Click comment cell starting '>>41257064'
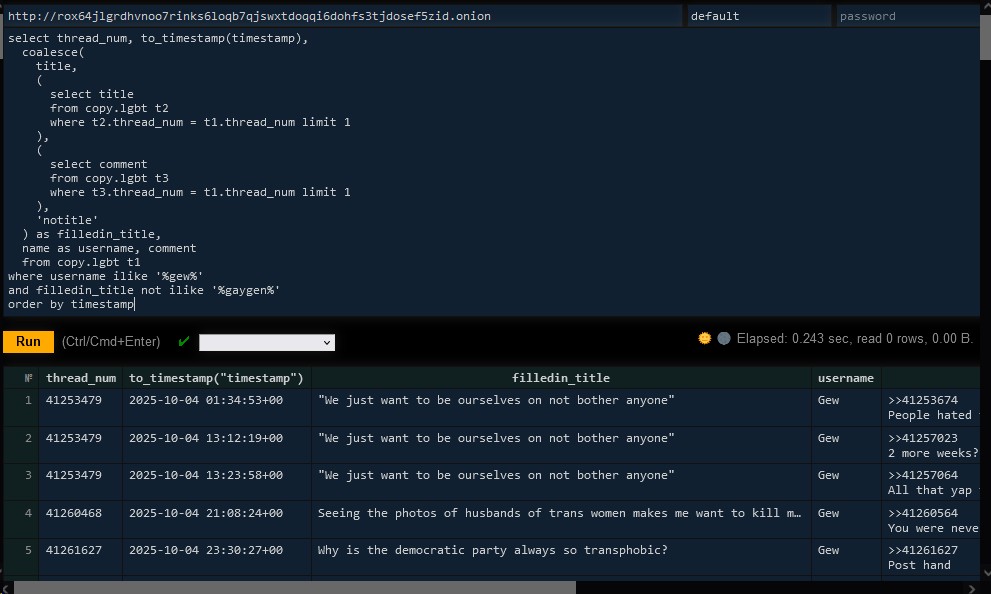Image resolution: width=991 pixels, height=594 pixels. [x=933, y=483]
